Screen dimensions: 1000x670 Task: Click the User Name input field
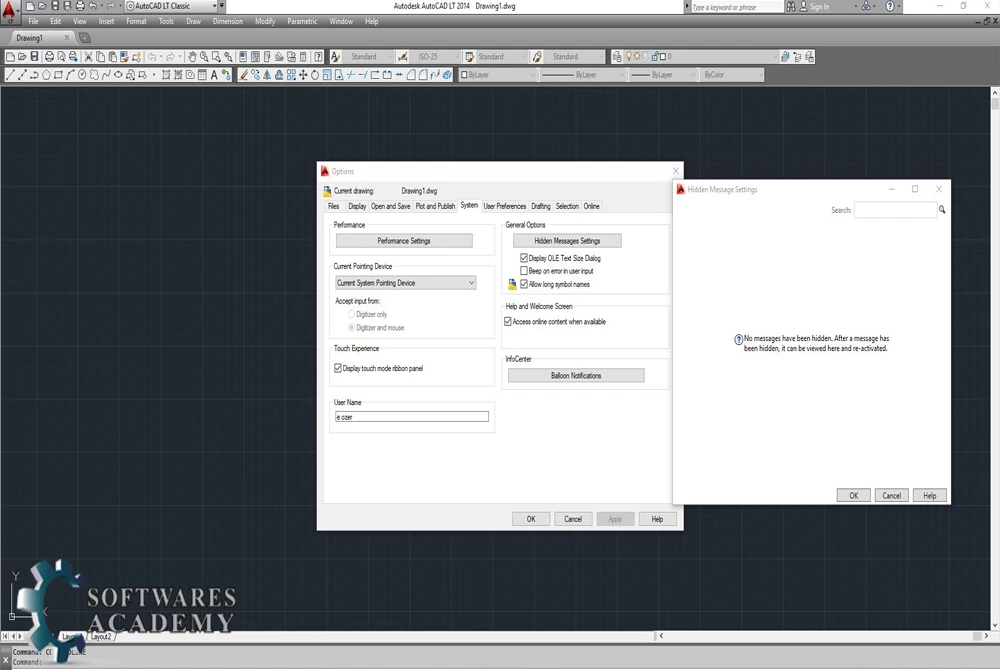coord(412,417)
